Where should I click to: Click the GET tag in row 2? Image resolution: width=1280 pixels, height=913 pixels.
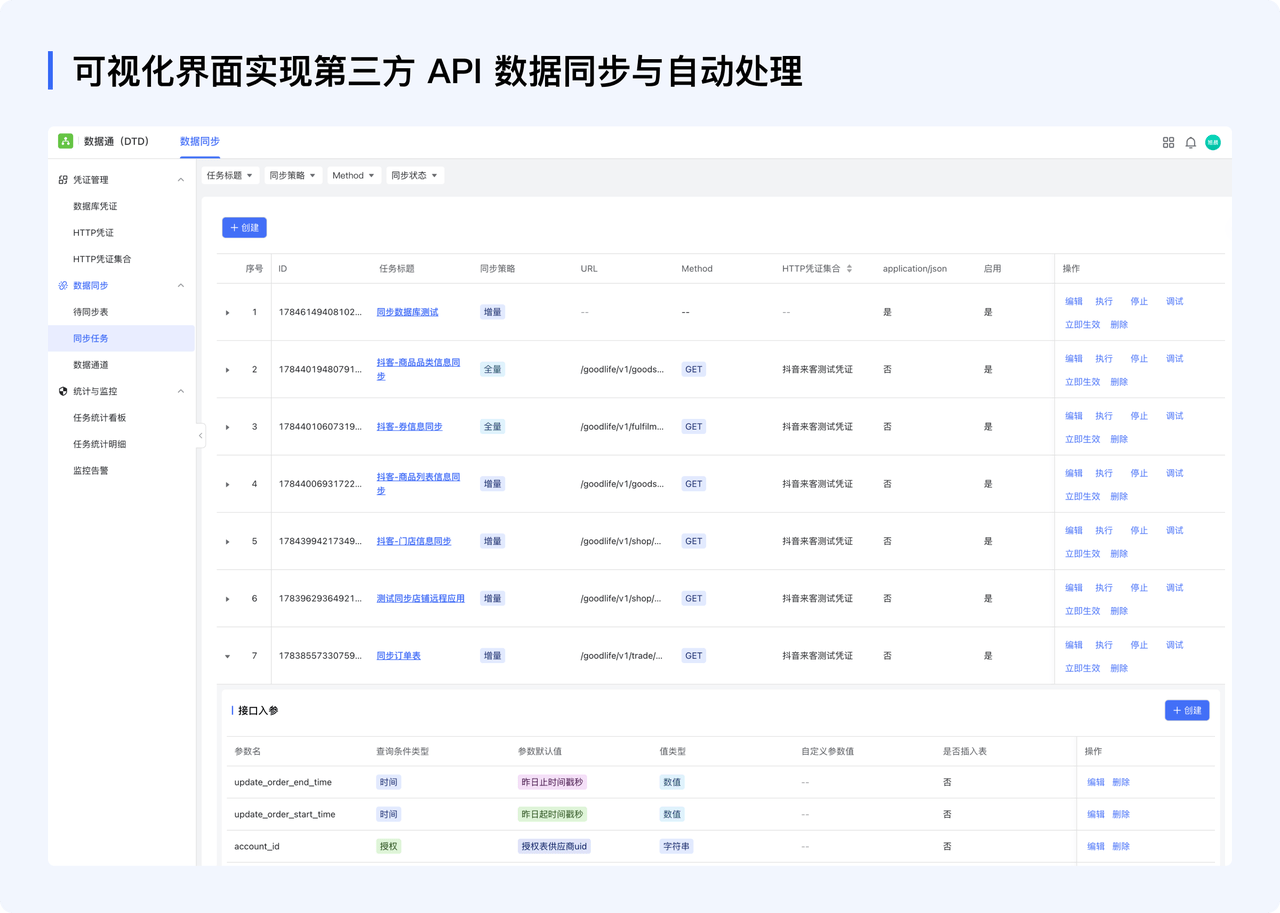pyautogui.click(x=694, y=369)
